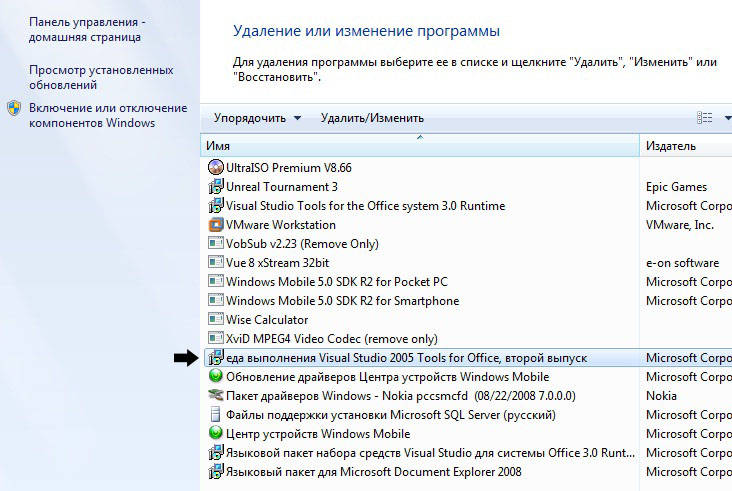The width and height of the screenshot is (732, 491).
Task: Open Просмотр установленных обновлений link
Action: (101, 77)
